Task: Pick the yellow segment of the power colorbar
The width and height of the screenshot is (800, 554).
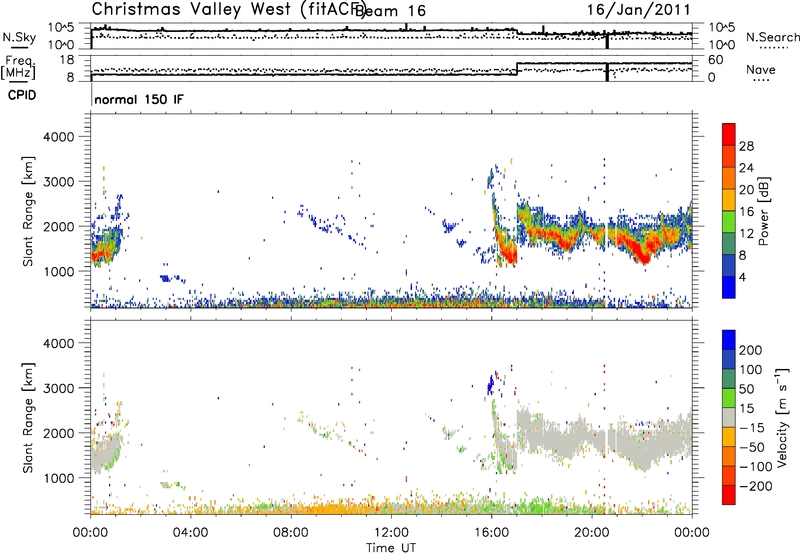Action: point(729,200)
